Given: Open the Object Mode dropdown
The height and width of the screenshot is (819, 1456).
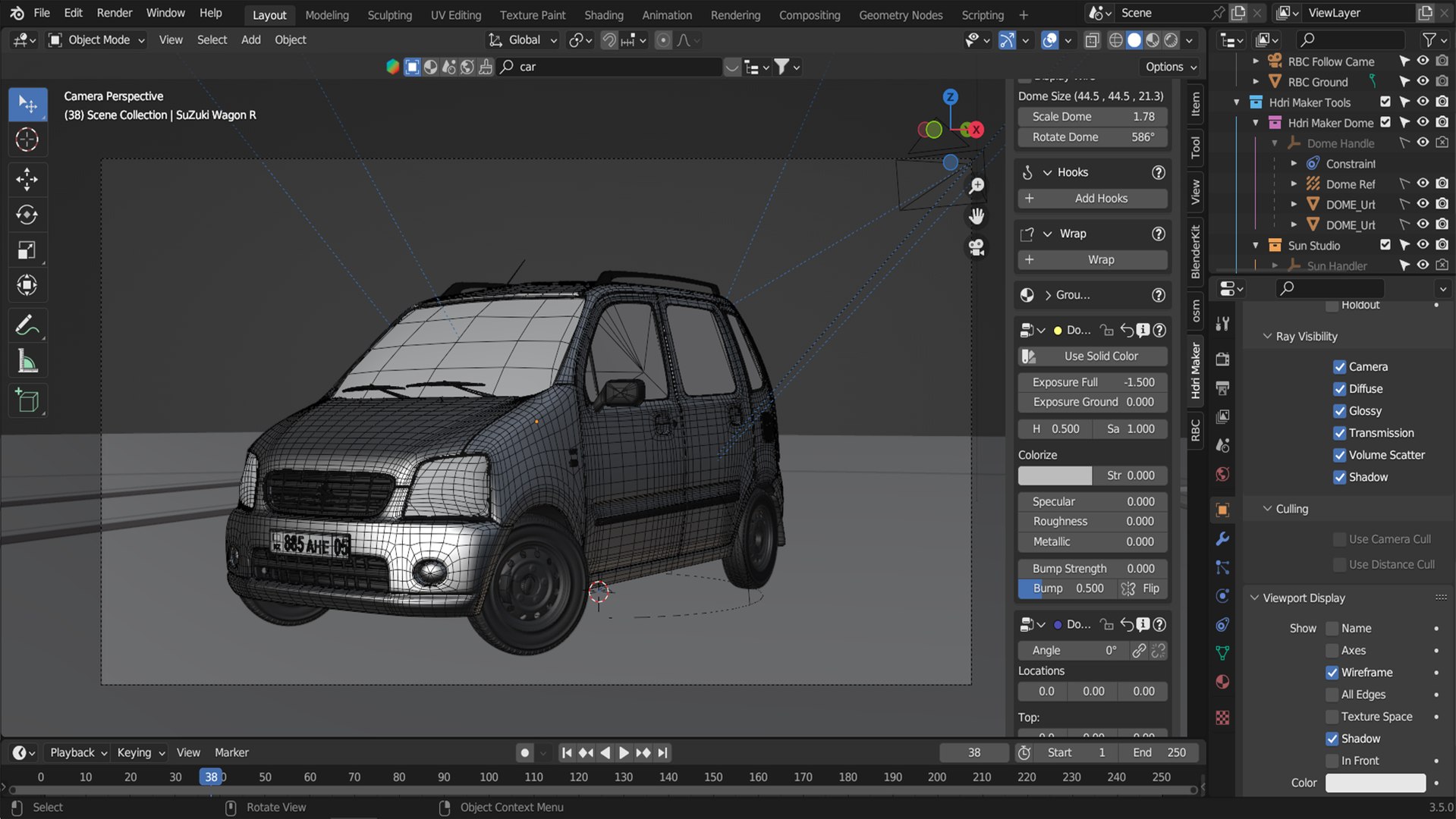Looking at the screenshot, I should click(x=97, y=40).
